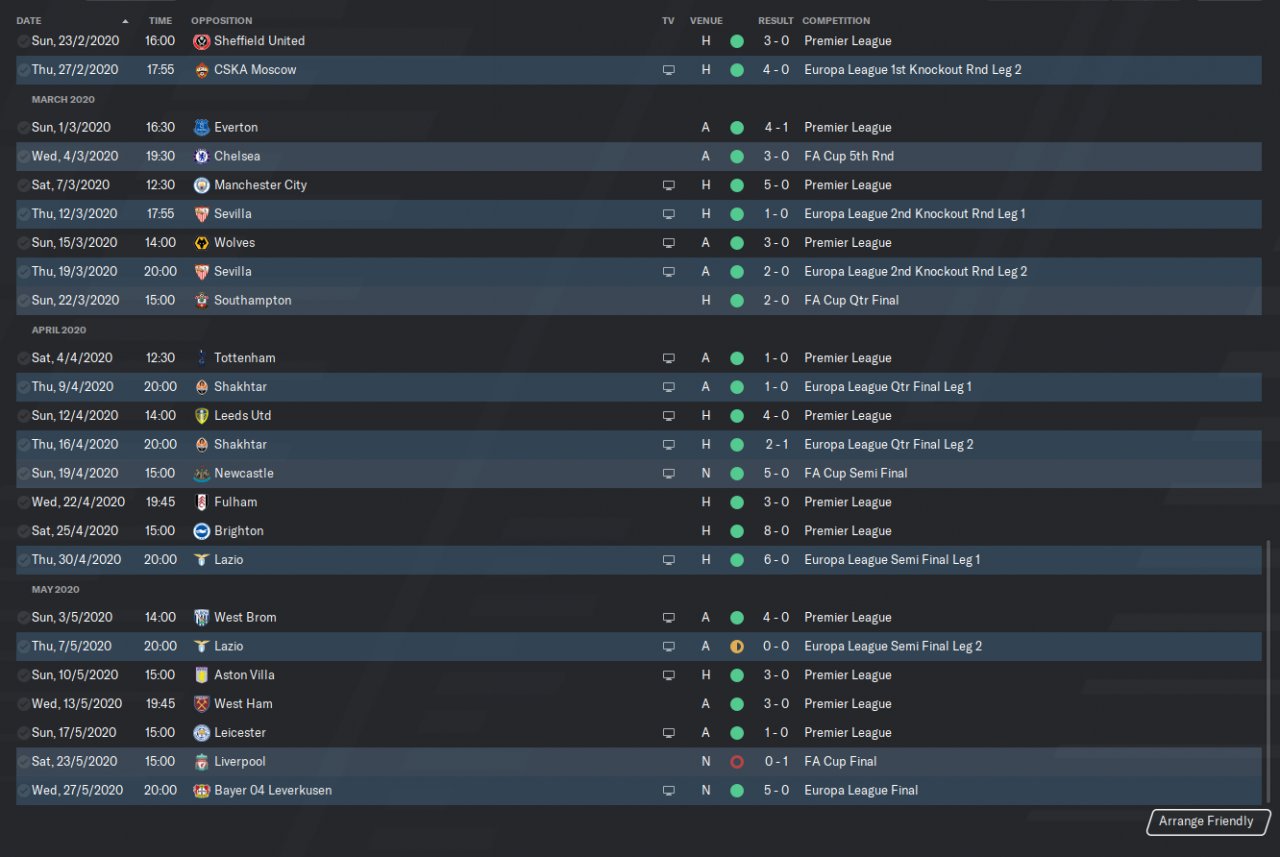
Task: Click the orange draw indicator on the Lazio 0-0 row
Action: [737, 647]
